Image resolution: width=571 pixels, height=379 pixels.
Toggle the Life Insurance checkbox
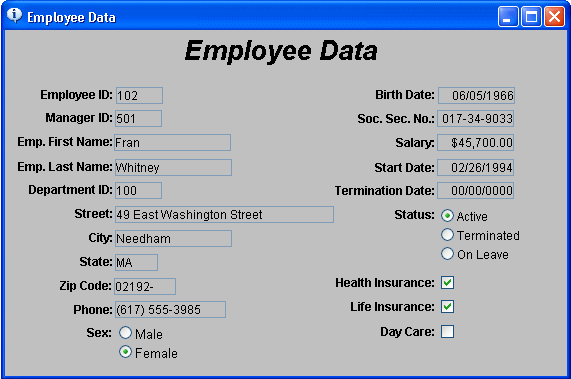(447, 307)
